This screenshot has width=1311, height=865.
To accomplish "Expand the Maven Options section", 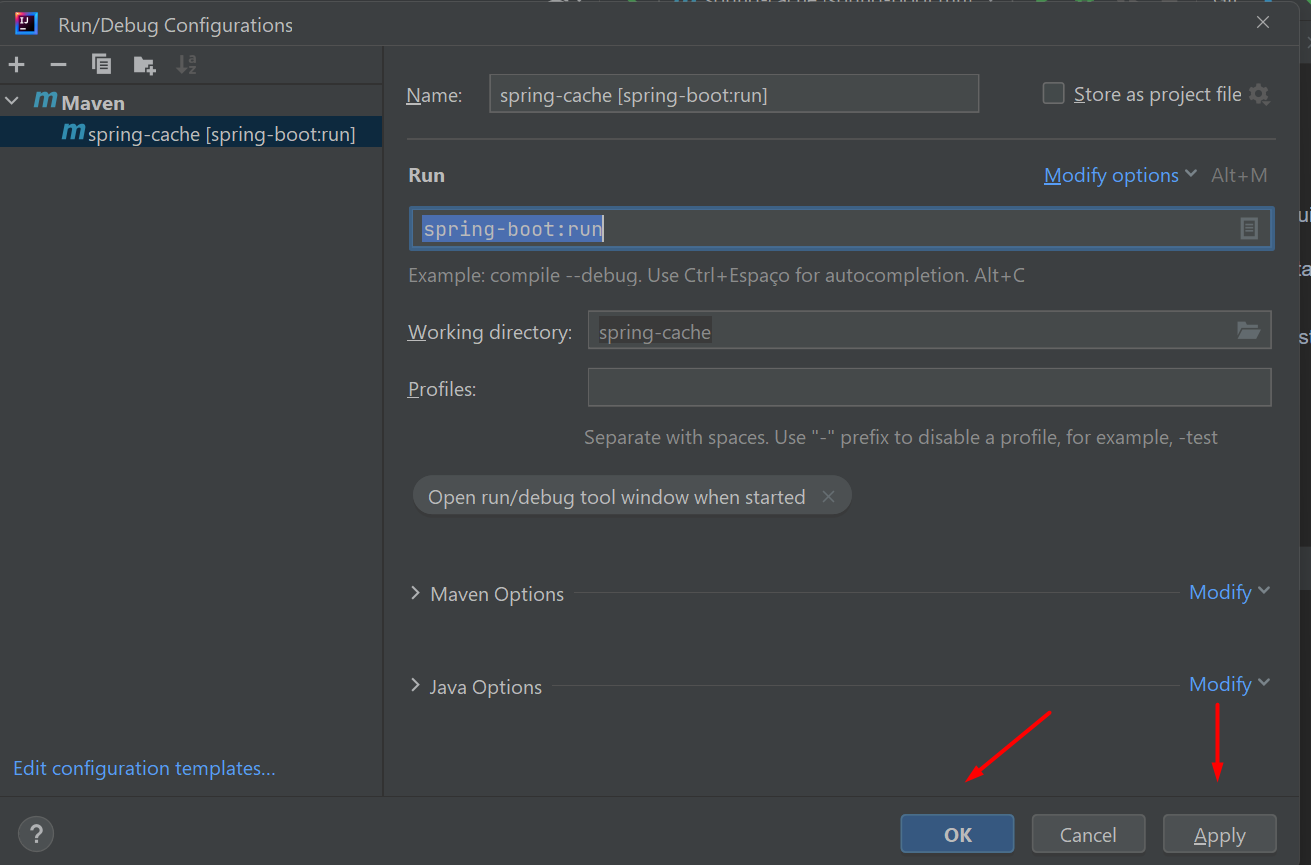I will click(x=415, y=592).
